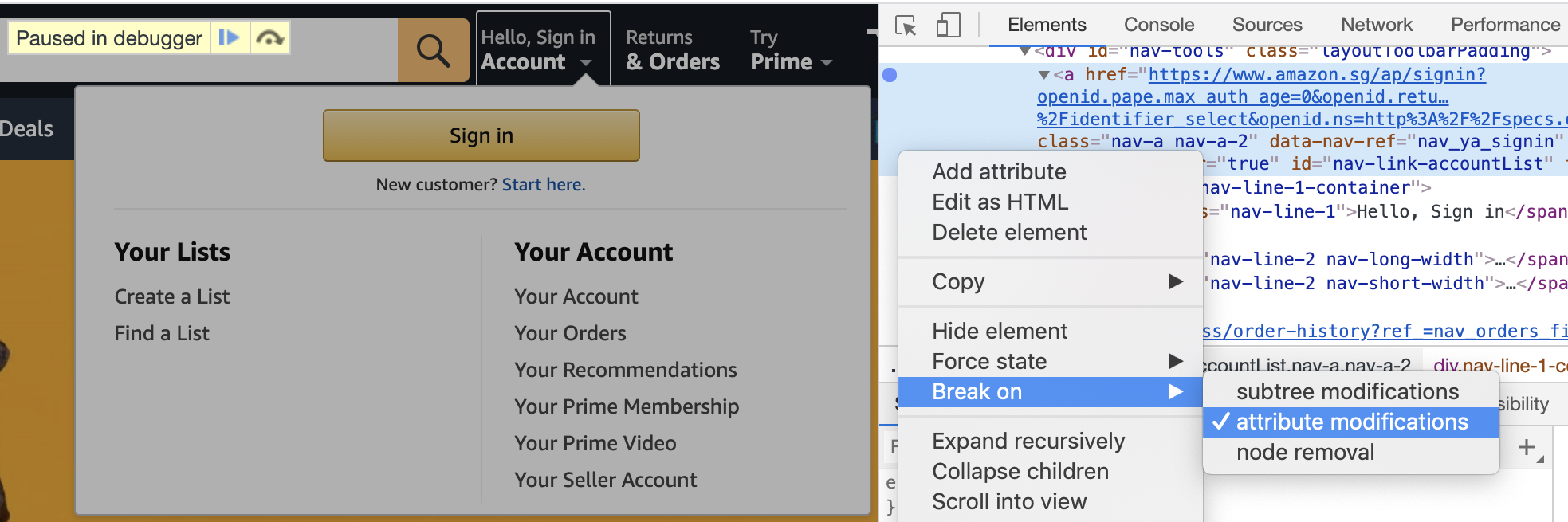Click the Amazon search magnifier button
The image size is (1568, 522).
(x=433, y=50)
